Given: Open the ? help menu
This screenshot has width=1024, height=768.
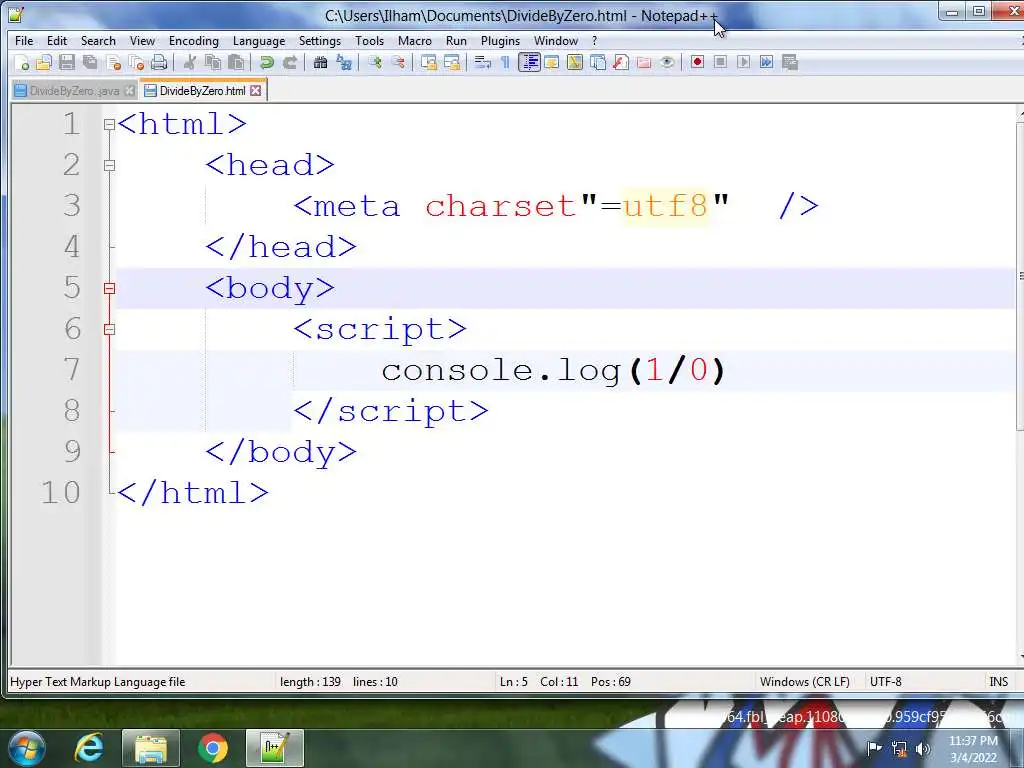Looking at the screenshot, I should tap(594, 40).
